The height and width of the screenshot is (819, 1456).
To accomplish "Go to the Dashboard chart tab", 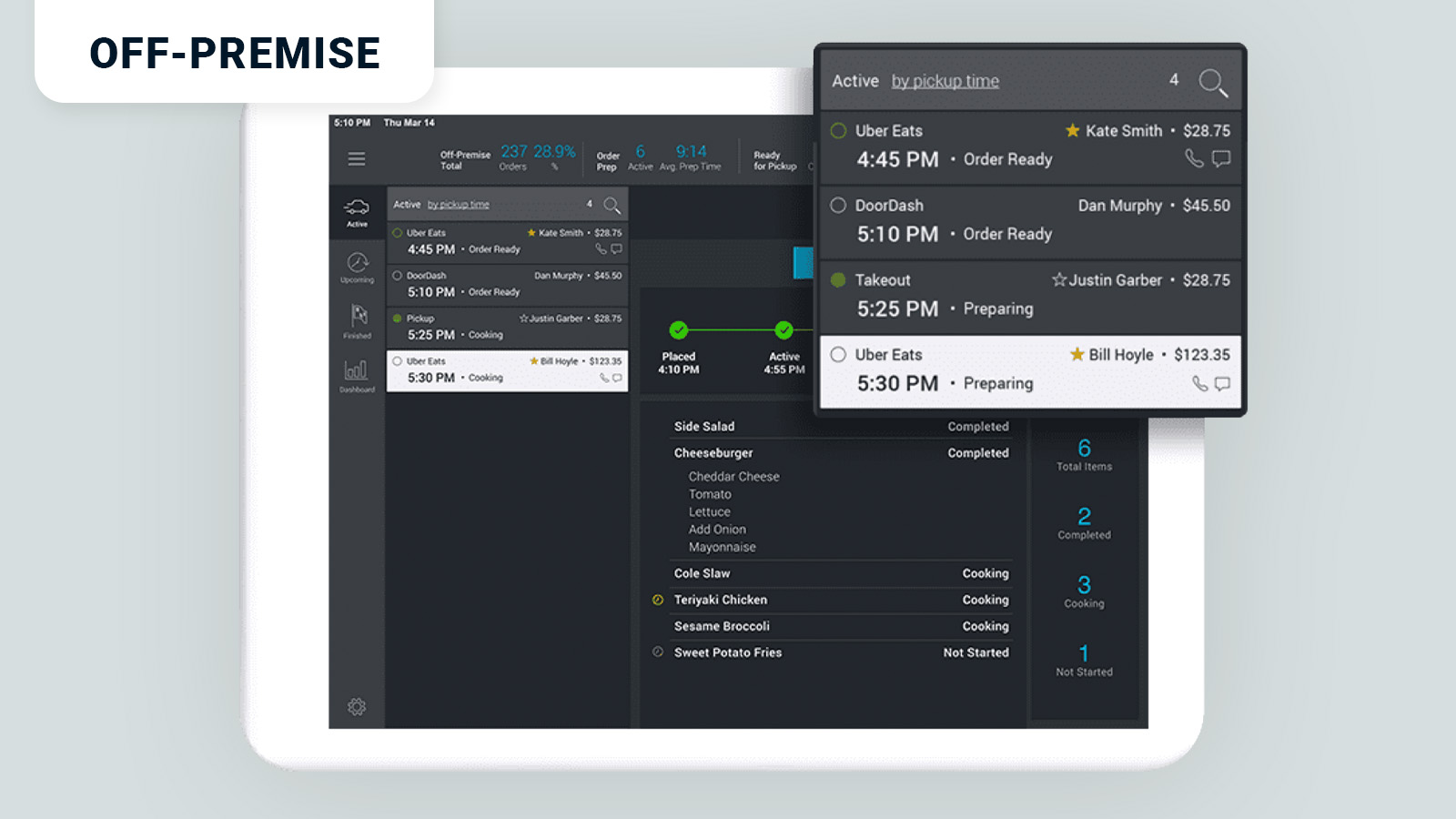I will pyautogui.click(x=357, y=375).
